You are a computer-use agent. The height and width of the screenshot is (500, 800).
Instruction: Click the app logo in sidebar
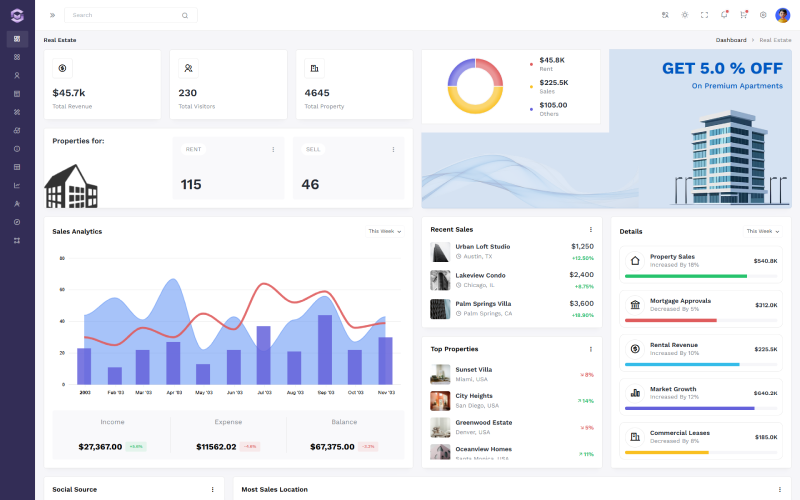tap(17, 15)
